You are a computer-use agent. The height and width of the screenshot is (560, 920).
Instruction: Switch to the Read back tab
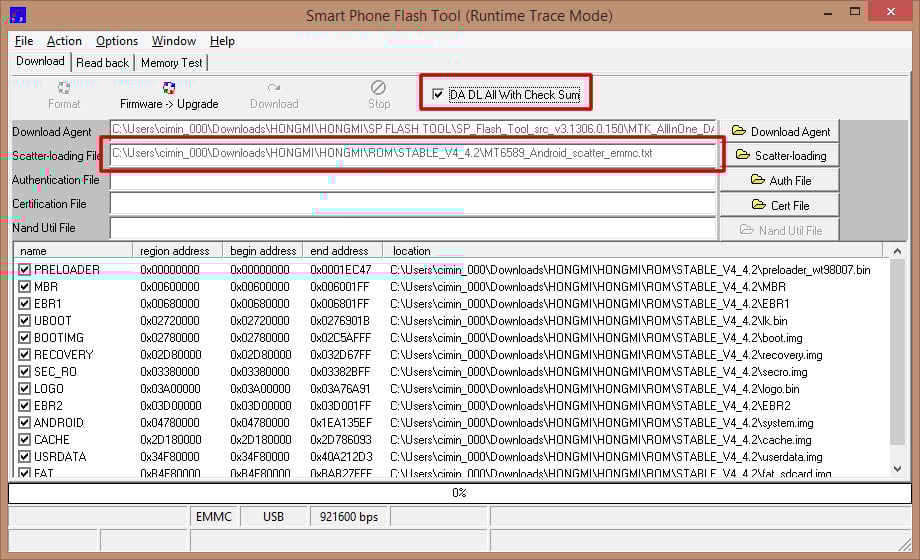[102, 62]
